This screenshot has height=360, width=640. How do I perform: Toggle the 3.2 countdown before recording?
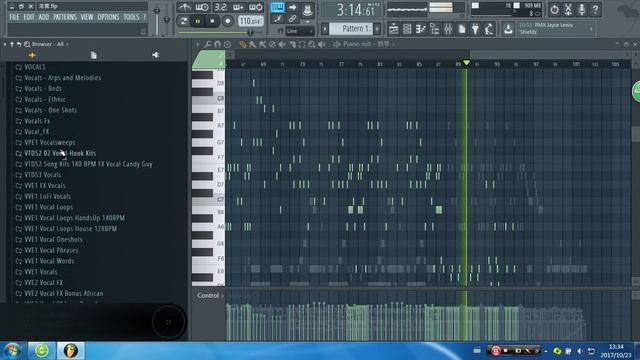point(221,7)
